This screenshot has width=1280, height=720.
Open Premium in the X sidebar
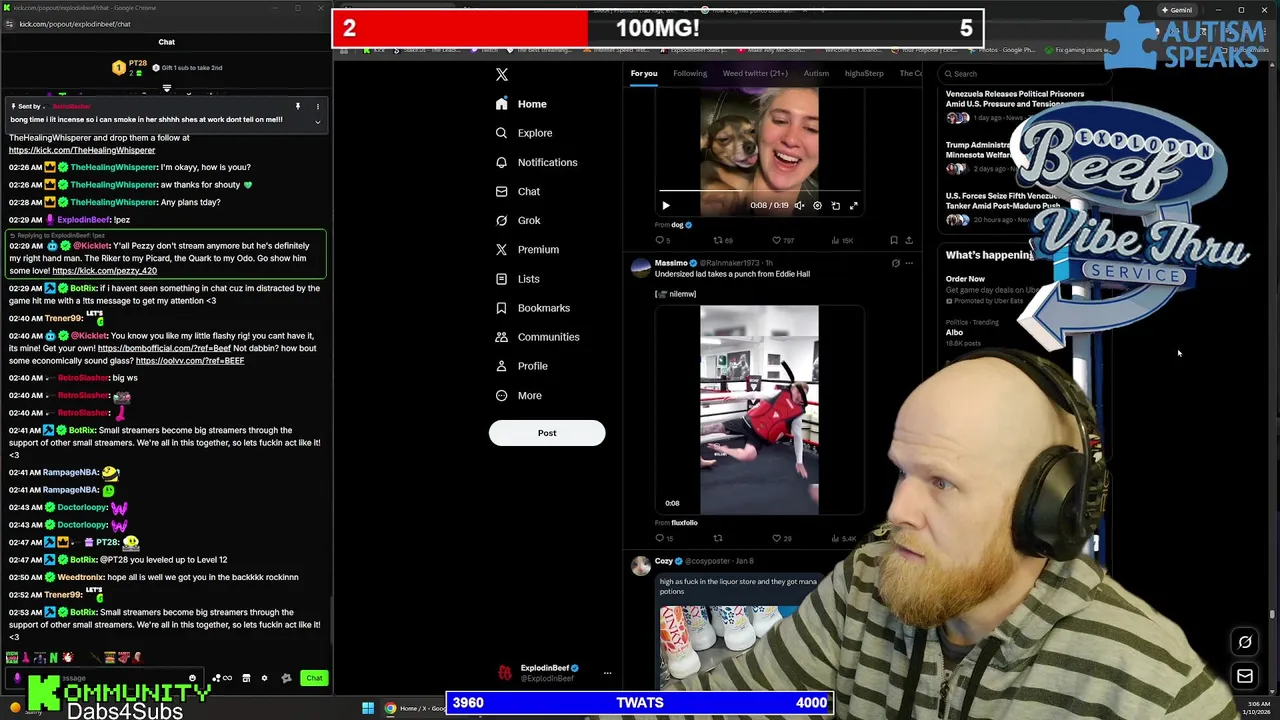[527, 249]
